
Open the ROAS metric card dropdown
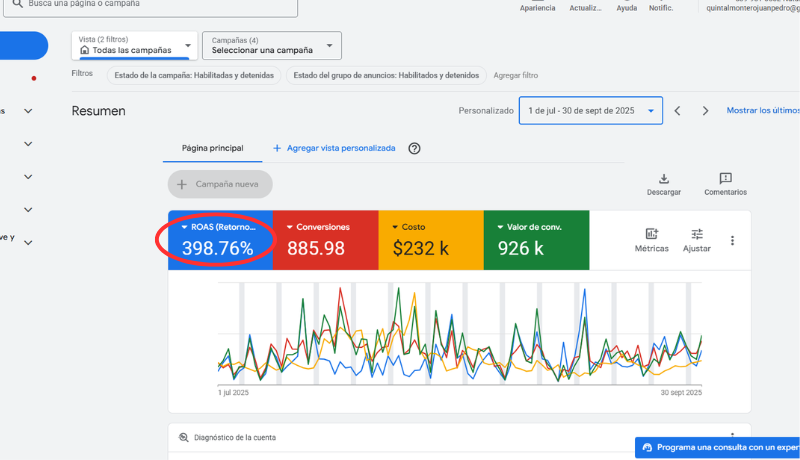184,227
